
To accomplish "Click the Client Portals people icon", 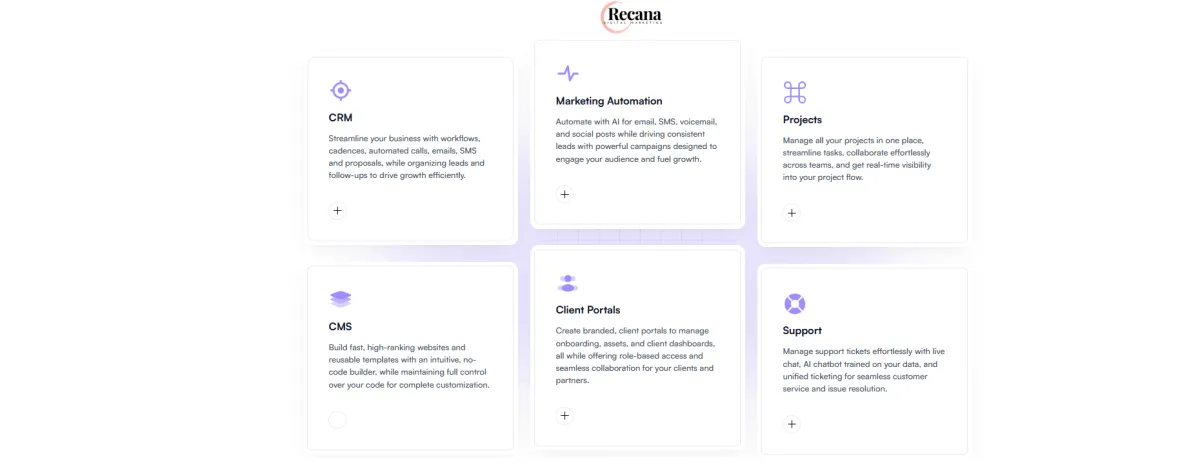I will (x=567, y=283).
